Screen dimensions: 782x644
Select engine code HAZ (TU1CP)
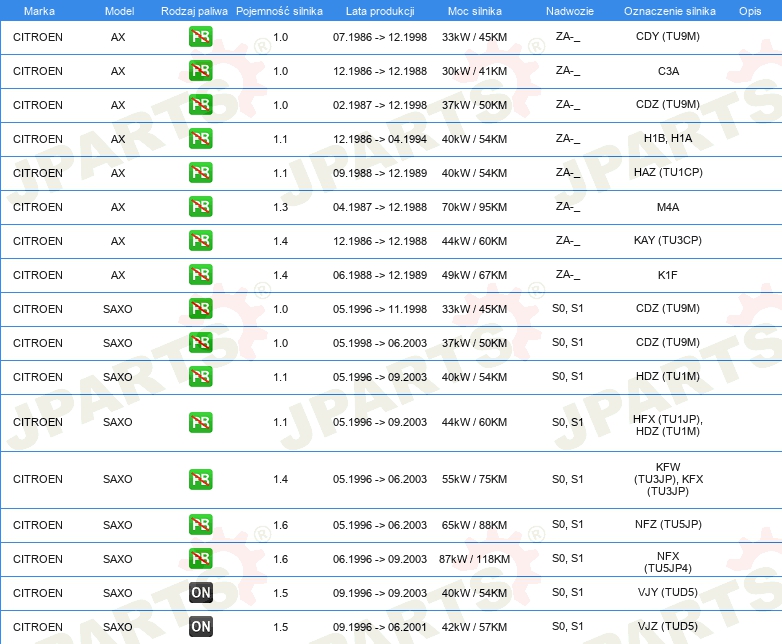668,172
